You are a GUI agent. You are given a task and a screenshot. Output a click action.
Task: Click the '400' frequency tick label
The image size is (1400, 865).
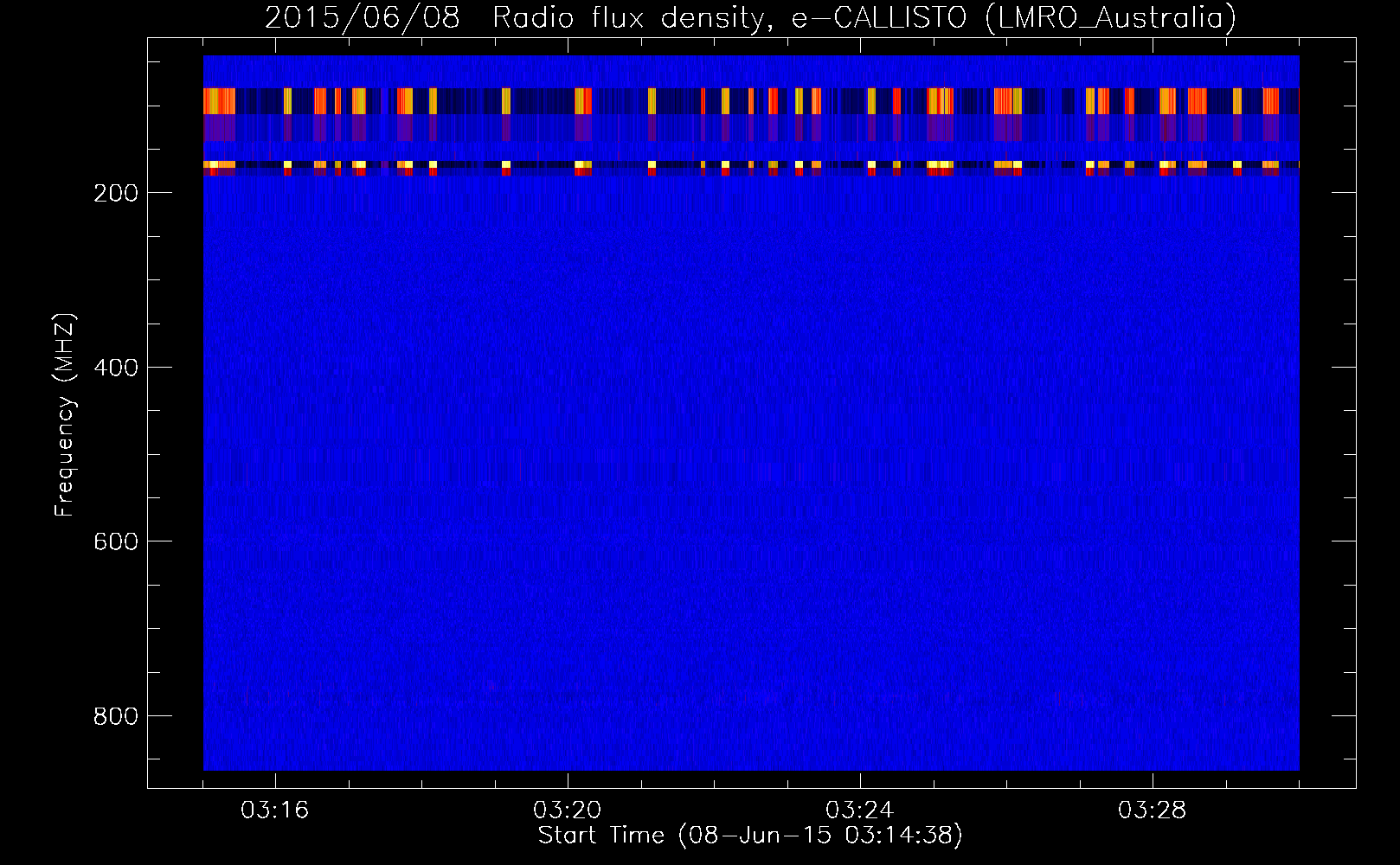(115, 368)
